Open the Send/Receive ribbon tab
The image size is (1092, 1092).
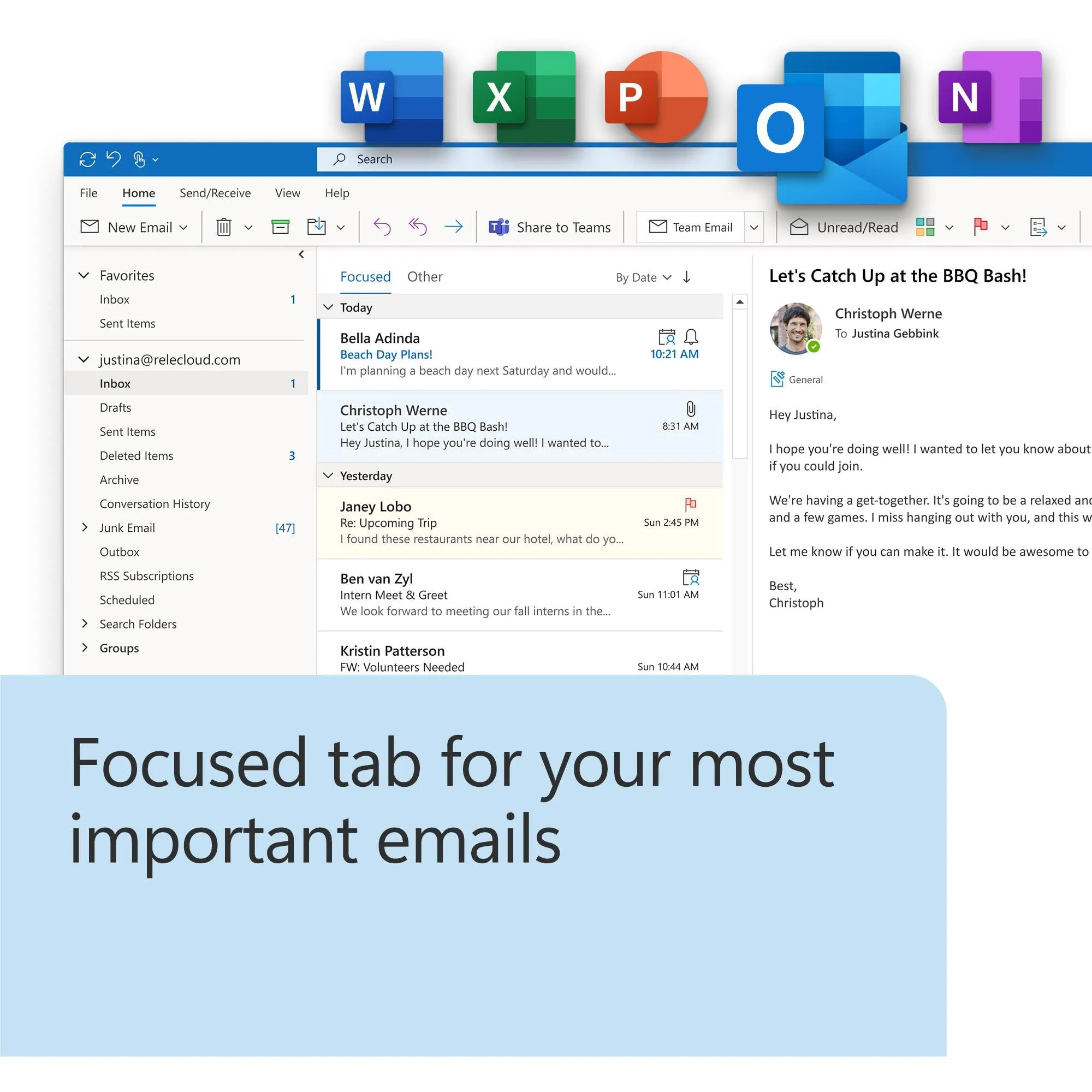(x=215, y=193)
